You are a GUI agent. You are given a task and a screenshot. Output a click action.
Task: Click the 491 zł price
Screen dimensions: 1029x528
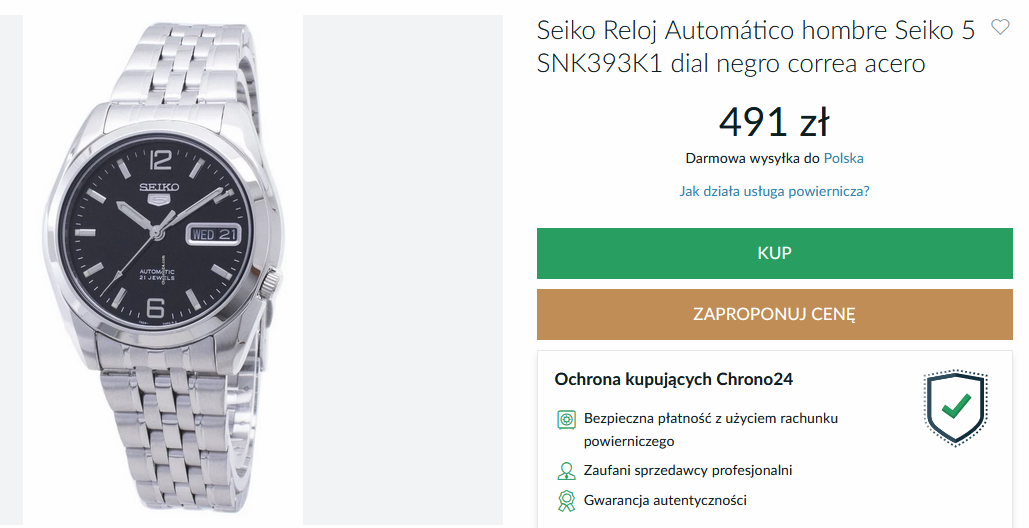point(774,122)
